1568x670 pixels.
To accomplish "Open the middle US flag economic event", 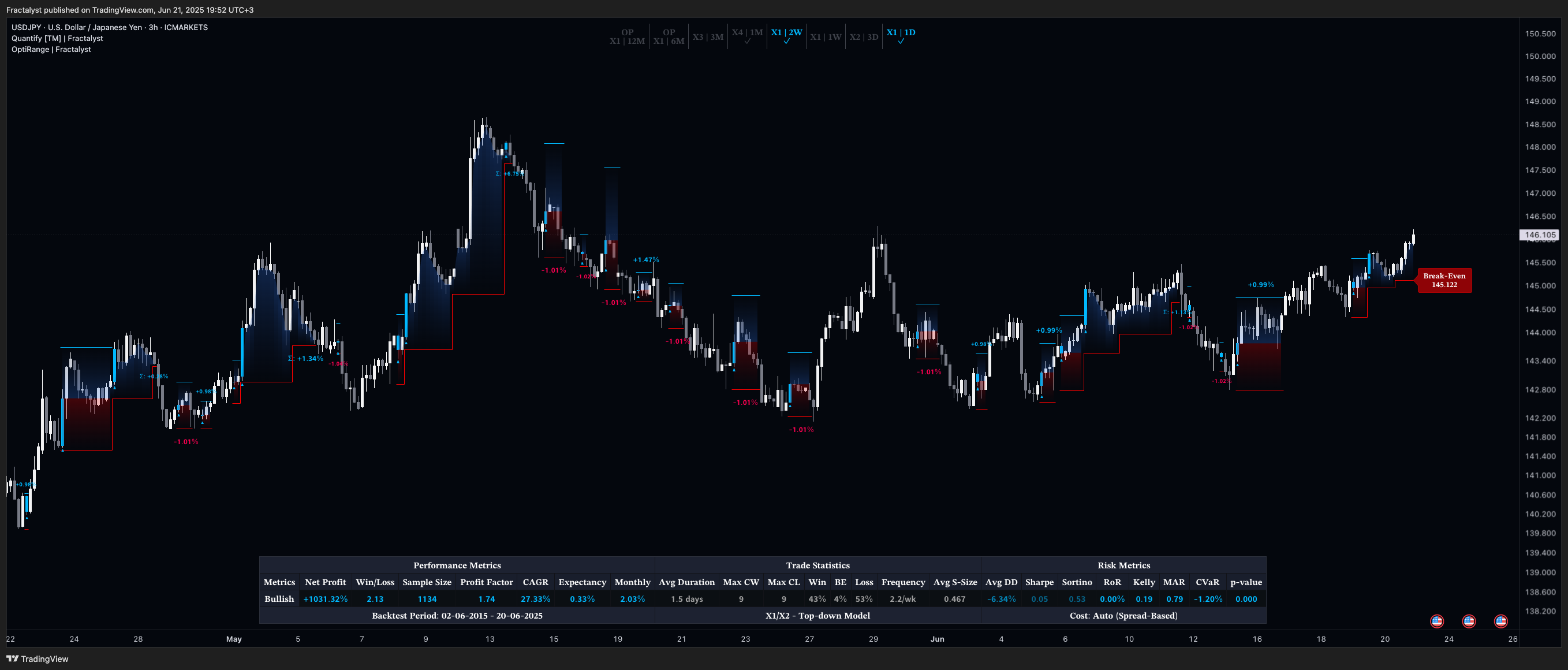I will pos(1469,621).
